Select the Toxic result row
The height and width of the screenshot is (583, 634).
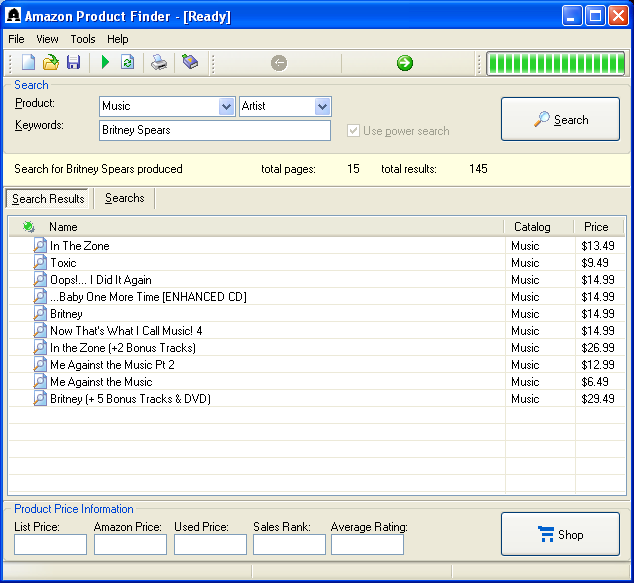(x=63, y=263)
